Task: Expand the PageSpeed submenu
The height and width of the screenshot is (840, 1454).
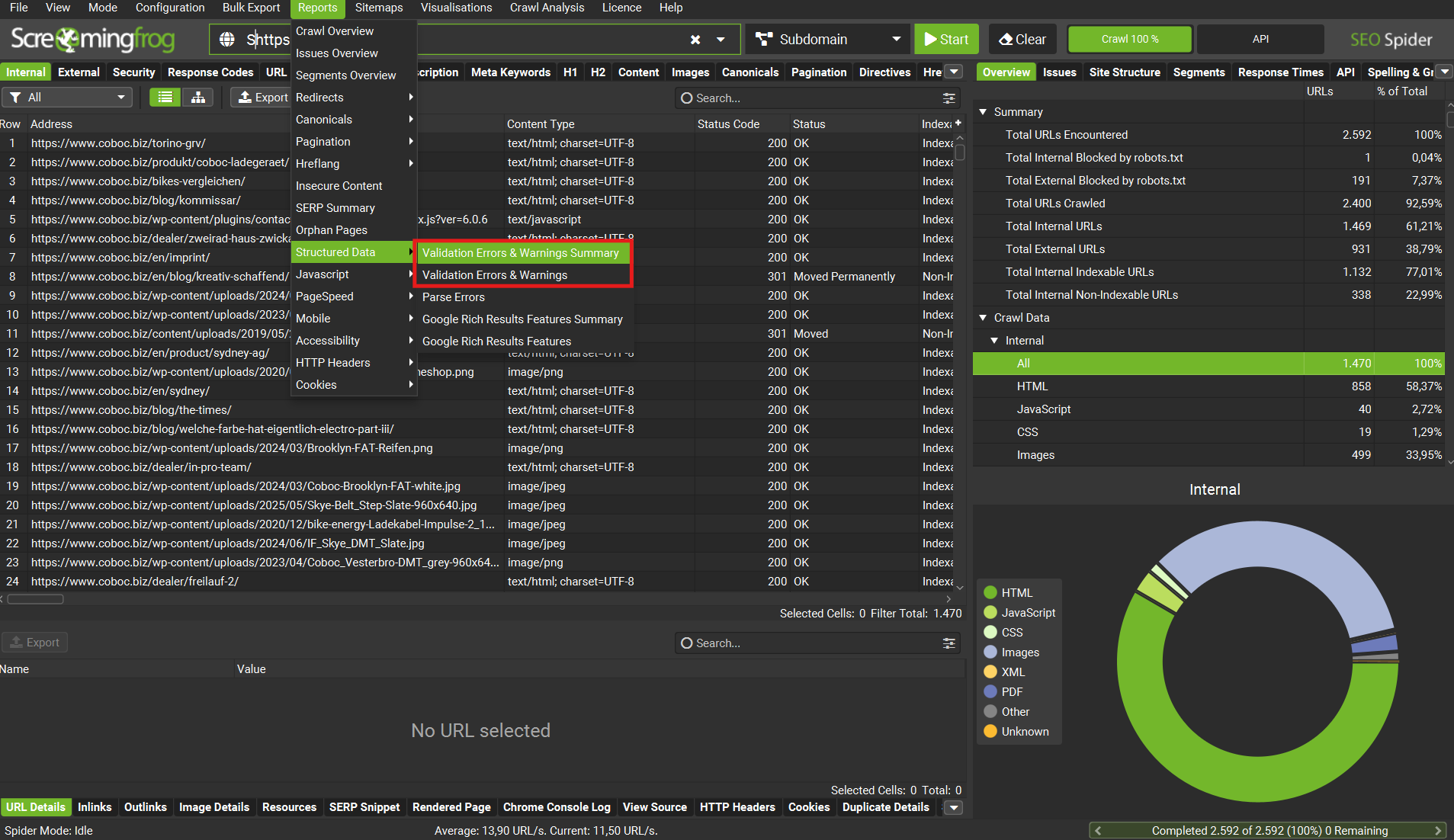Action: [354, 297]
